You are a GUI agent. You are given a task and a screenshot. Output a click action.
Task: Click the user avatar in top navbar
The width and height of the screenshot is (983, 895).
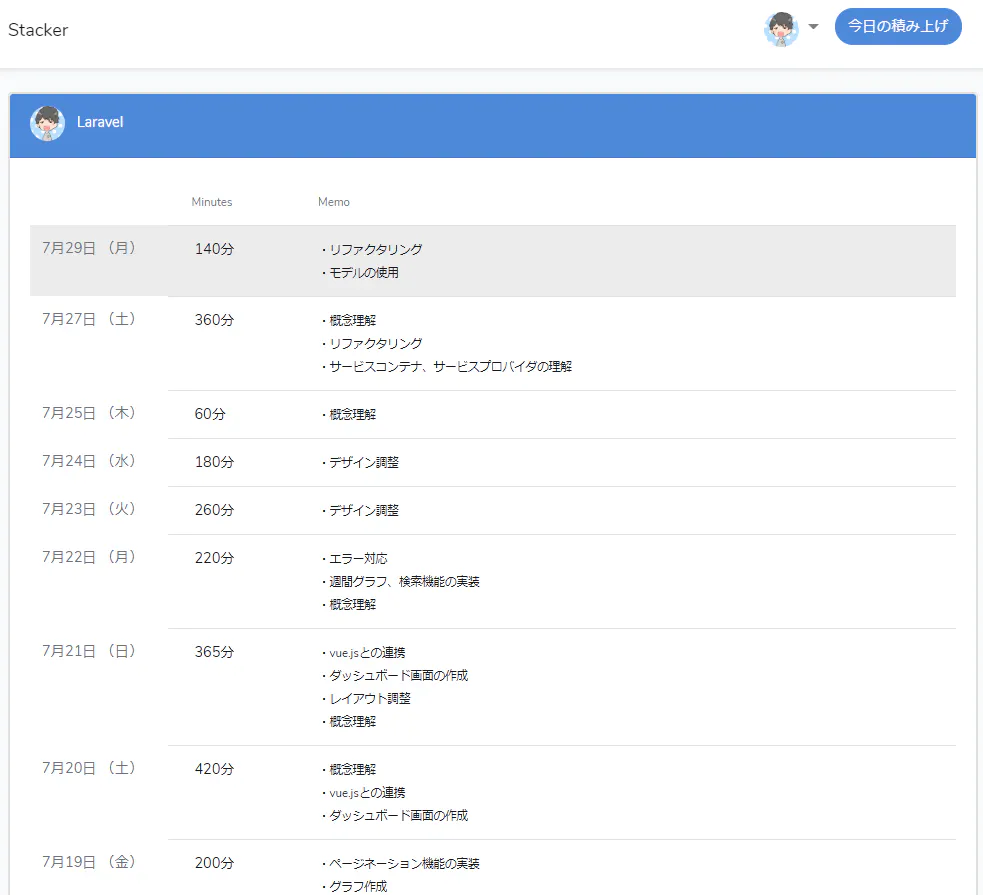pyautogui.click(x=781, y=29)
